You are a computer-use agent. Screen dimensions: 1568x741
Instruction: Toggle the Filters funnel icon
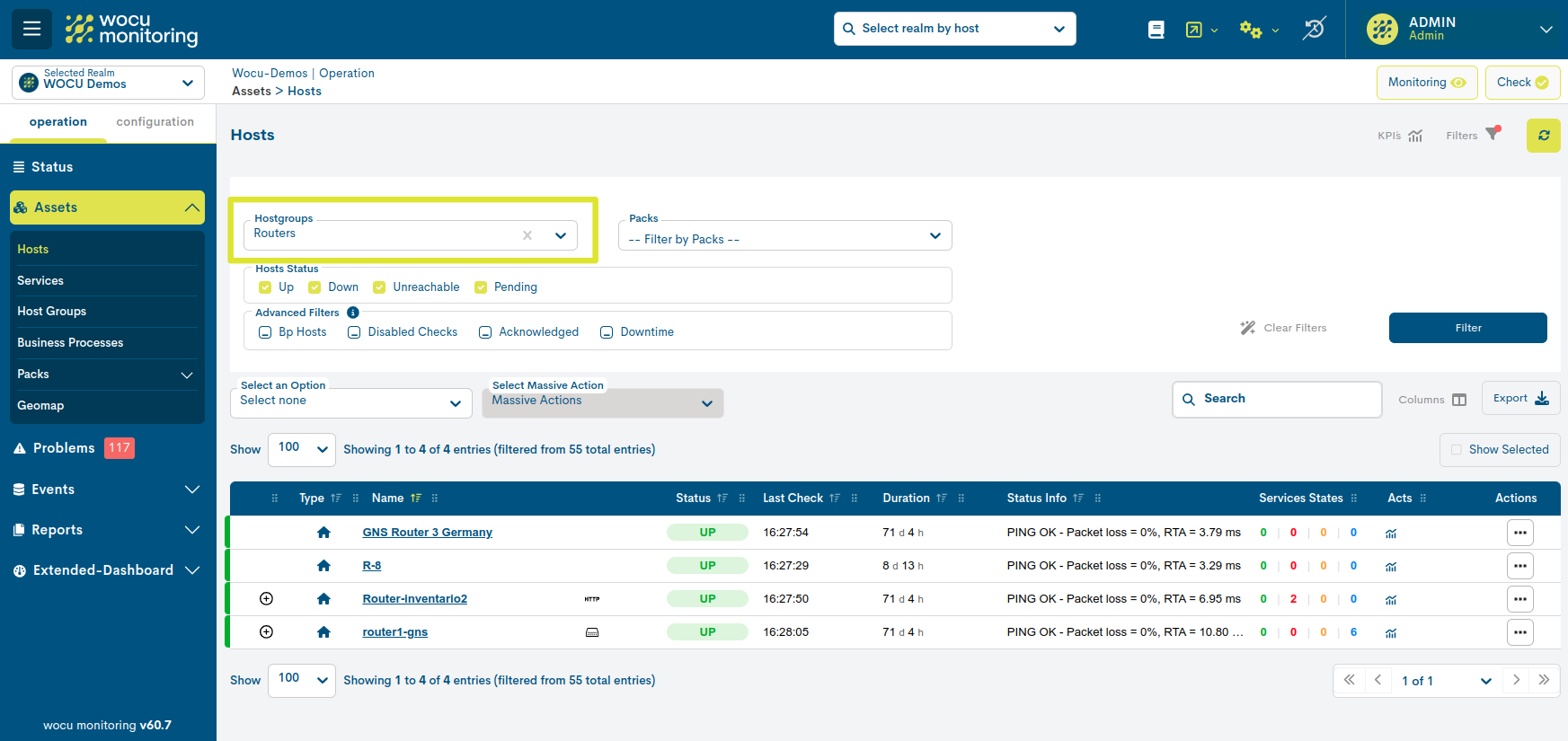1493,133
